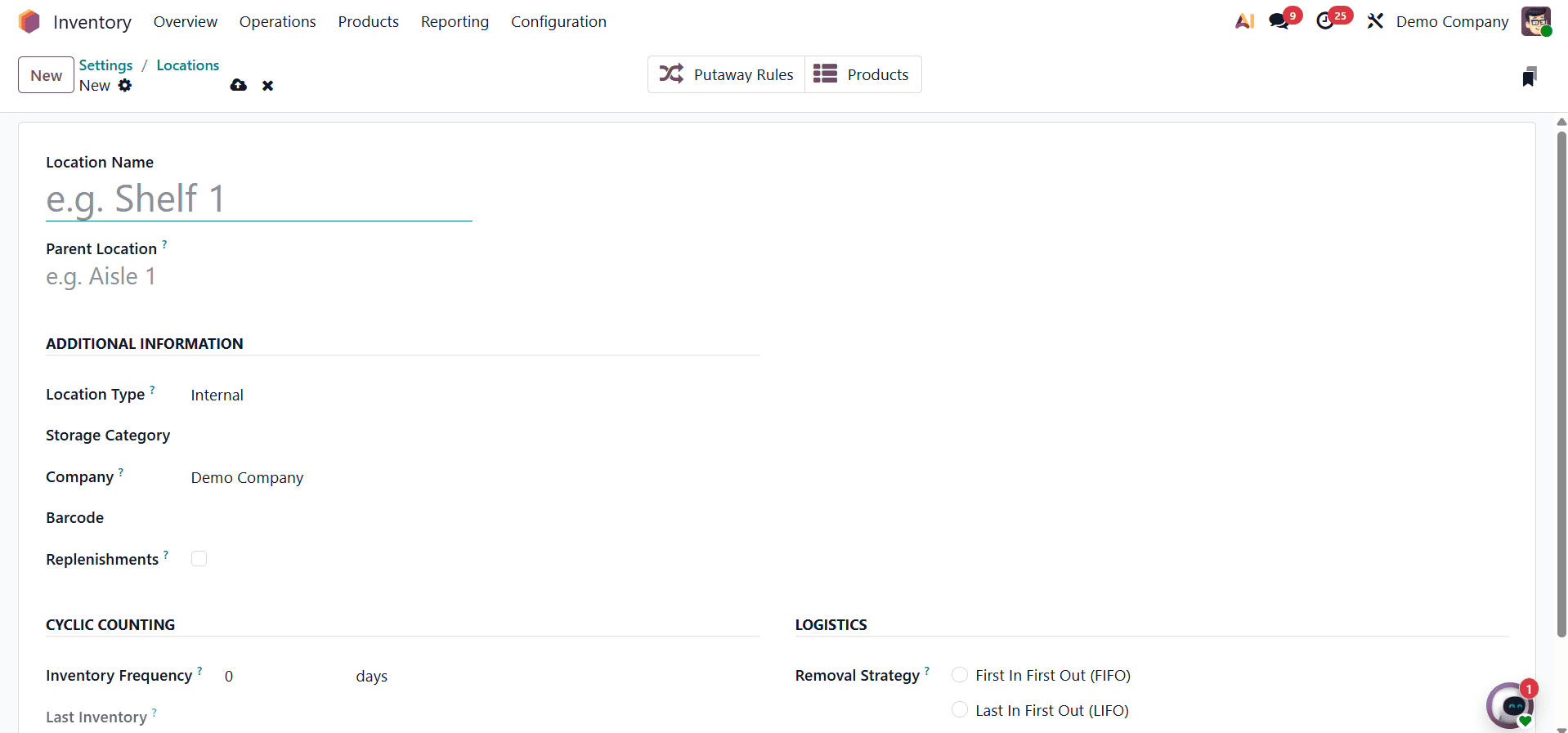The width and height of the screenshot is (1568, 733).
Task: Click the Location Name input field
Action: click(x=258, y=199)
